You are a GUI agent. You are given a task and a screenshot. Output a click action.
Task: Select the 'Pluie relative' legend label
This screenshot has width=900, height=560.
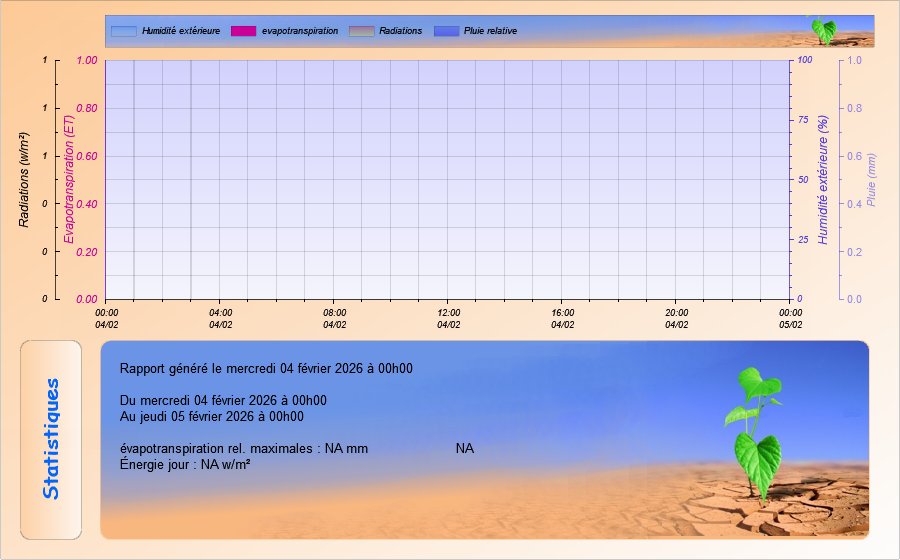(490, 31)
